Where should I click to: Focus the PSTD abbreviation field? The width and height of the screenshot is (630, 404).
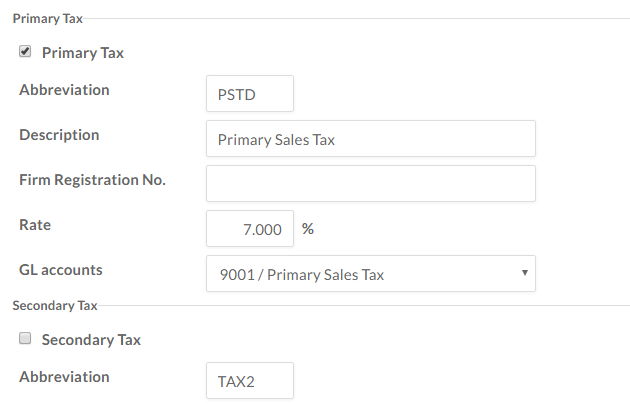[x=250, y=94]
